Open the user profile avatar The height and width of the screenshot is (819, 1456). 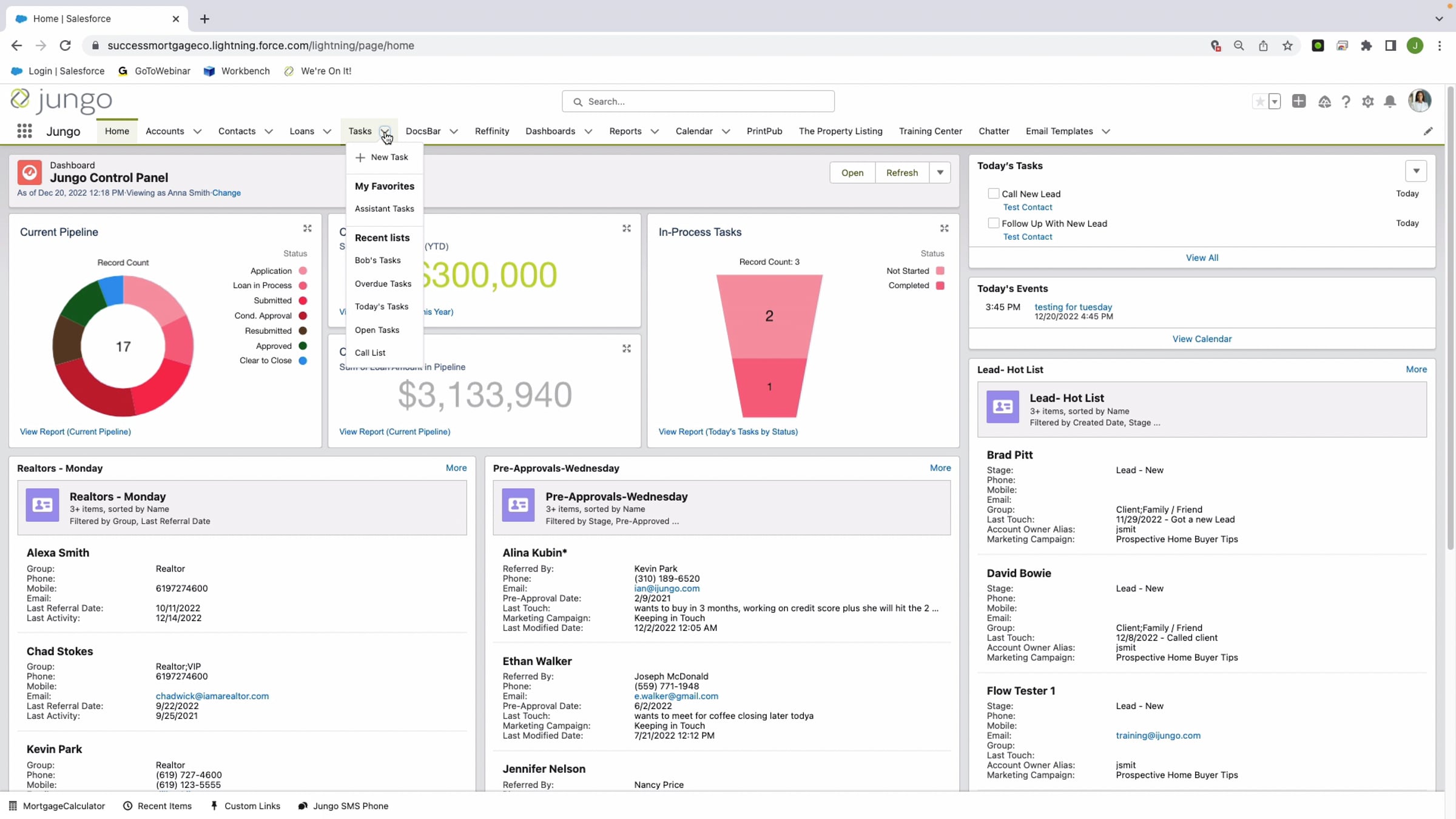pyautogui.click(x=1420, y=101)
